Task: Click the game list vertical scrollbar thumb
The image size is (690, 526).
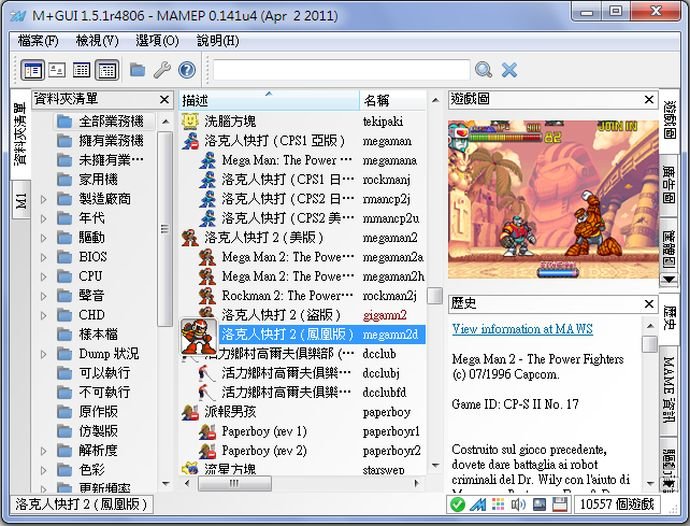Action: 435,295
